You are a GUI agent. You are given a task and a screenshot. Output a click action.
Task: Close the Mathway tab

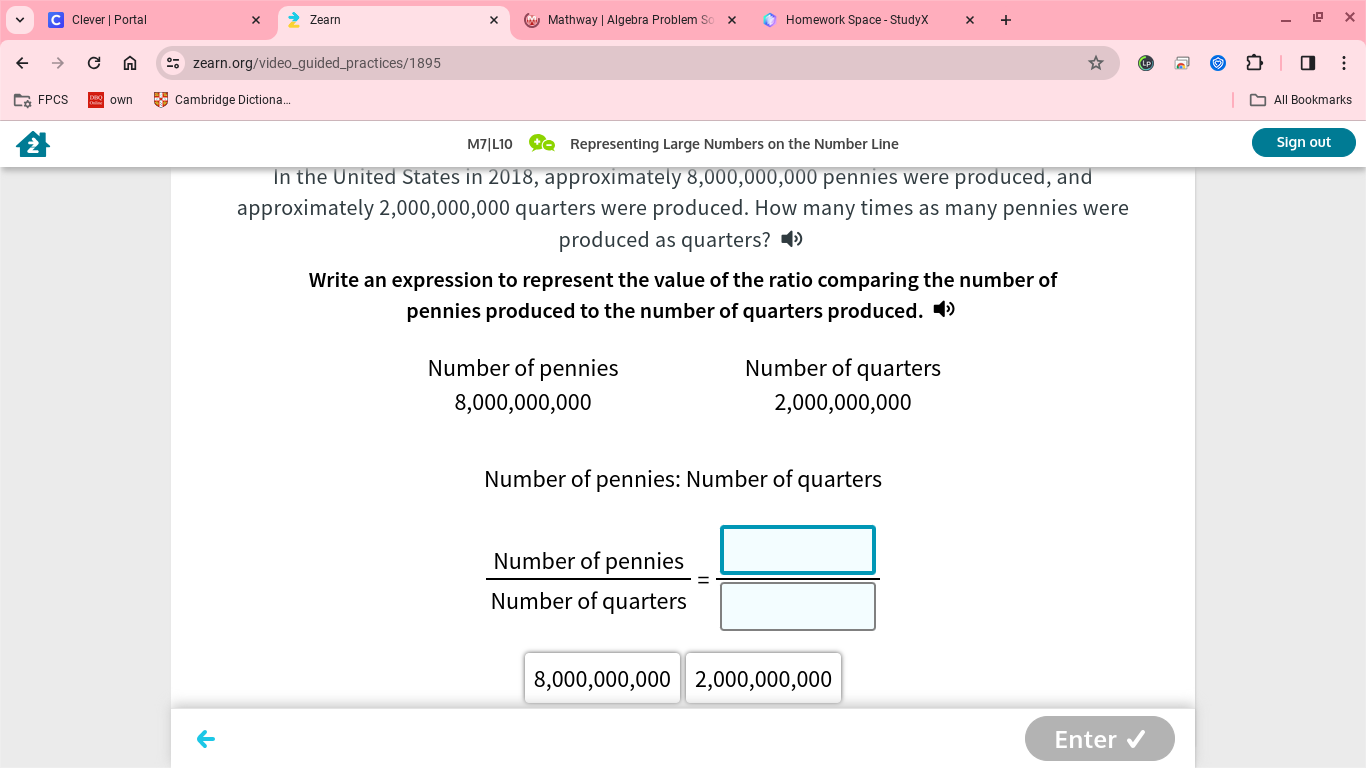click(732, 20)
